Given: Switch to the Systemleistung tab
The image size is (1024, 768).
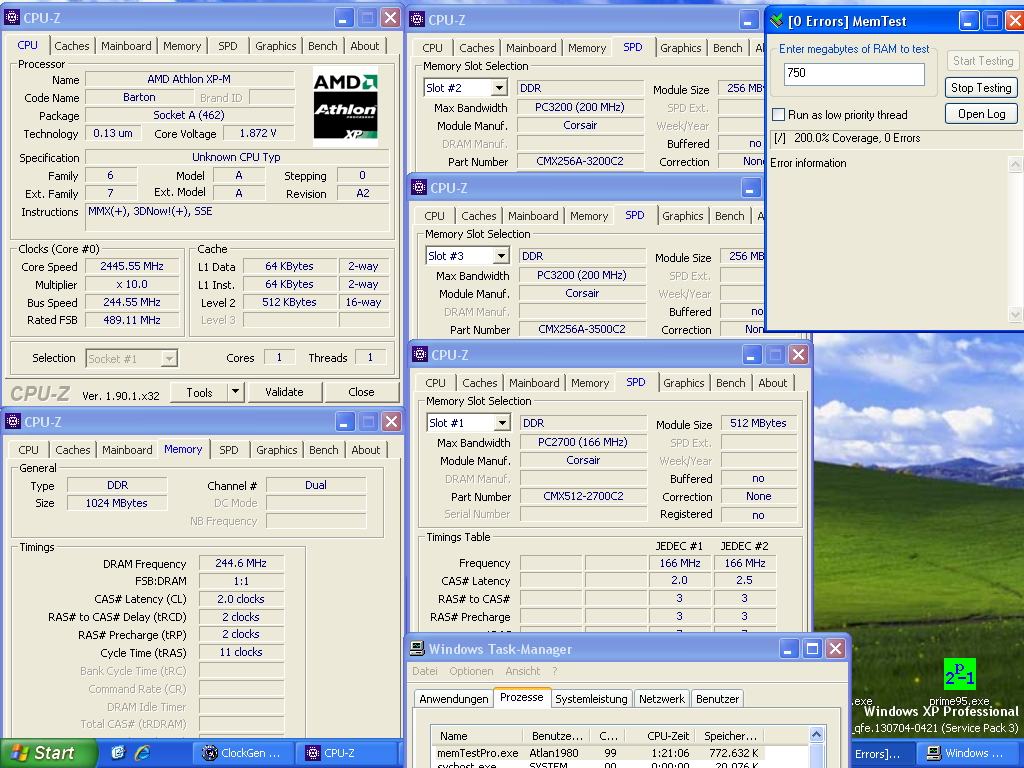Looking at the screenshot, I should pos(591,699).
